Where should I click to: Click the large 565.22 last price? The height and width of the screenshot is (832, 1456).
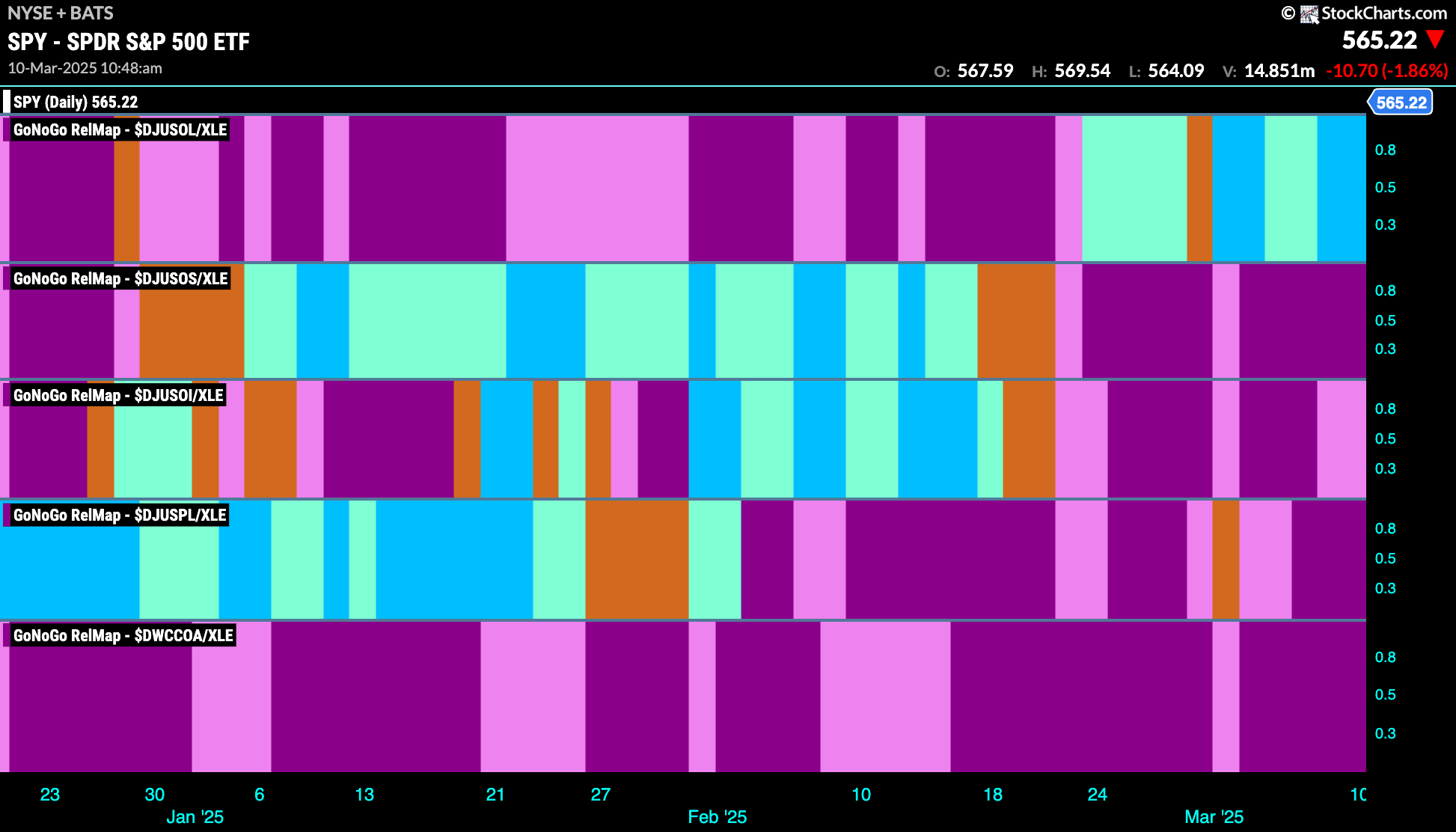1380,40
